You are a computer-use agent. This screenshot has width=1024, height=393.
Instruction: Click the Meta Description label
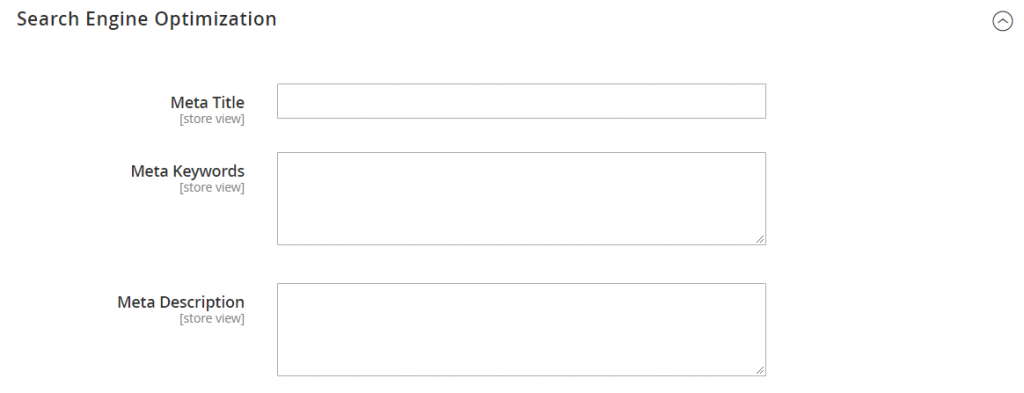pyautogui.click(x=181, y=302)
